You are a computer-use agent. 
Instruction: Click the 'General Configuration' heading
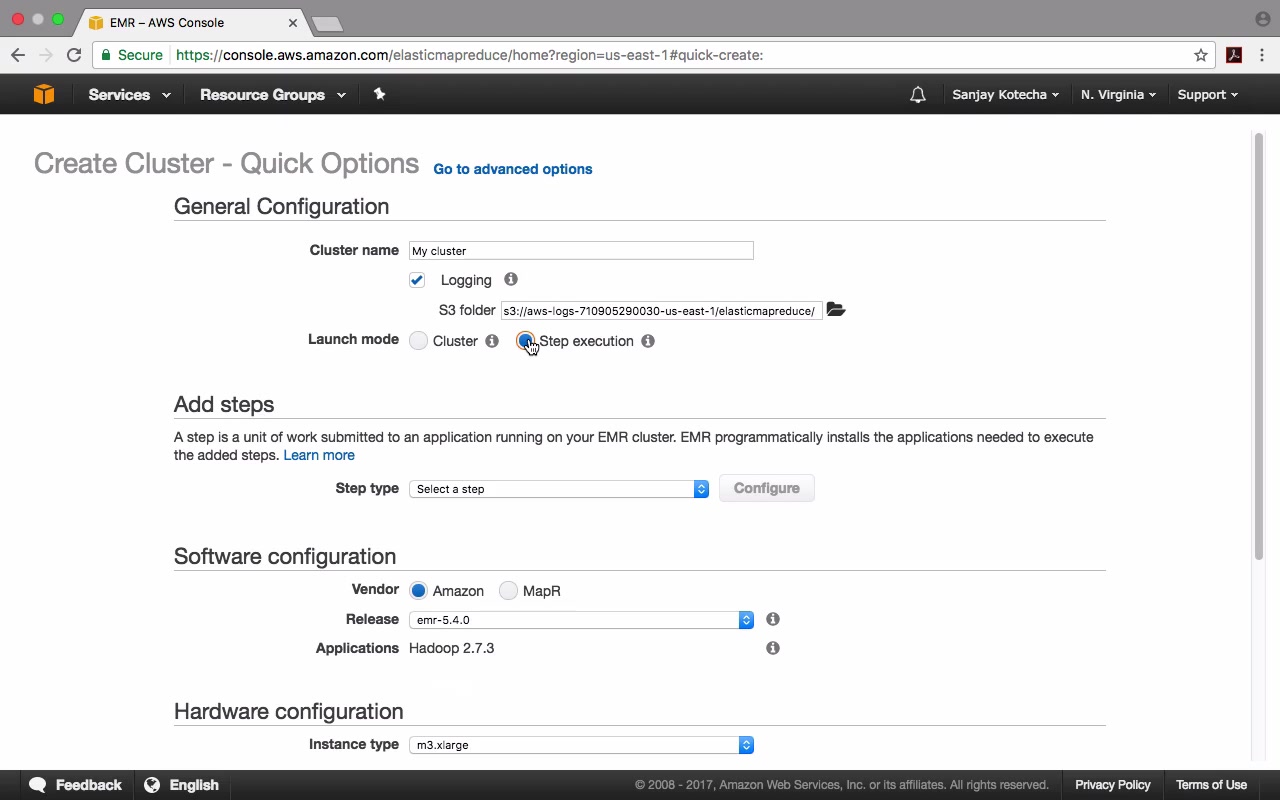(x=282, y=206)
